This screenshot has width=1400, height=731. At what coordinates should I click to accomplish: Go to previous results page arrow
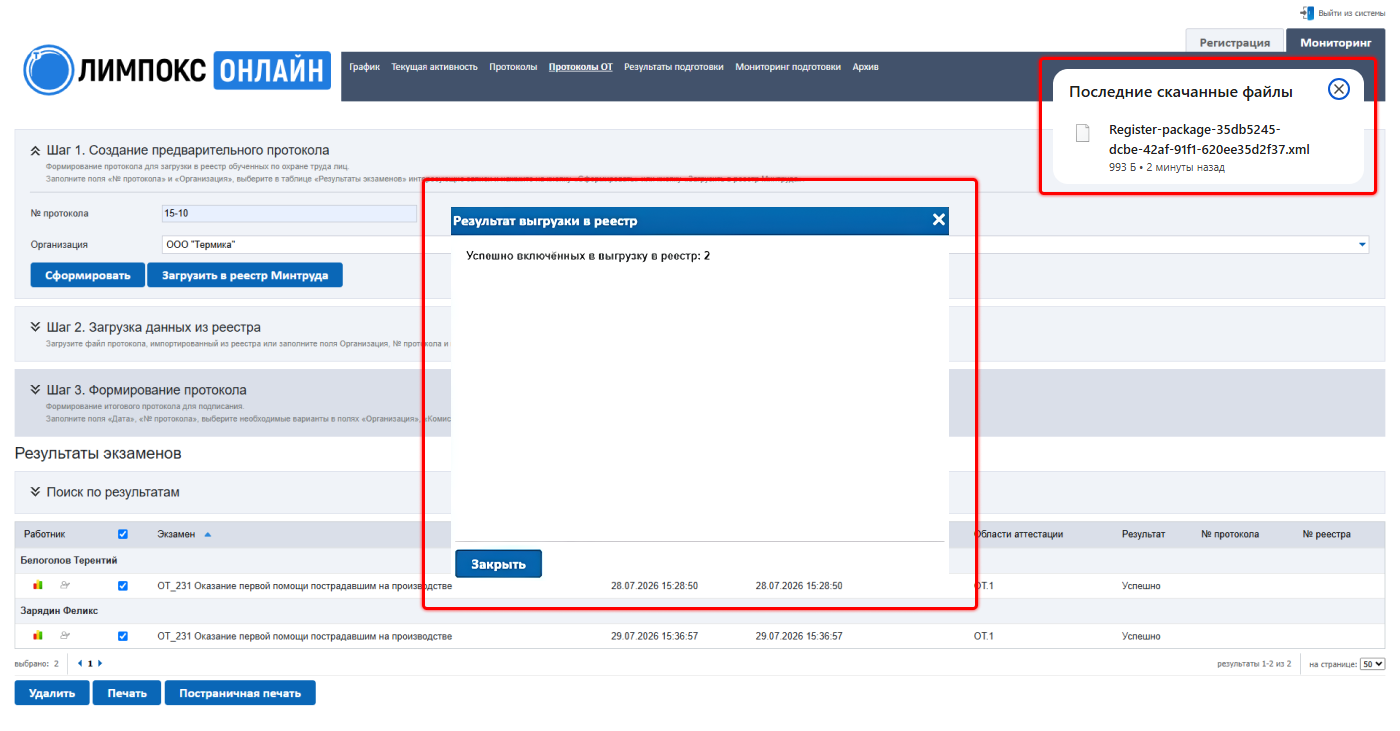(x=80, y=663)
